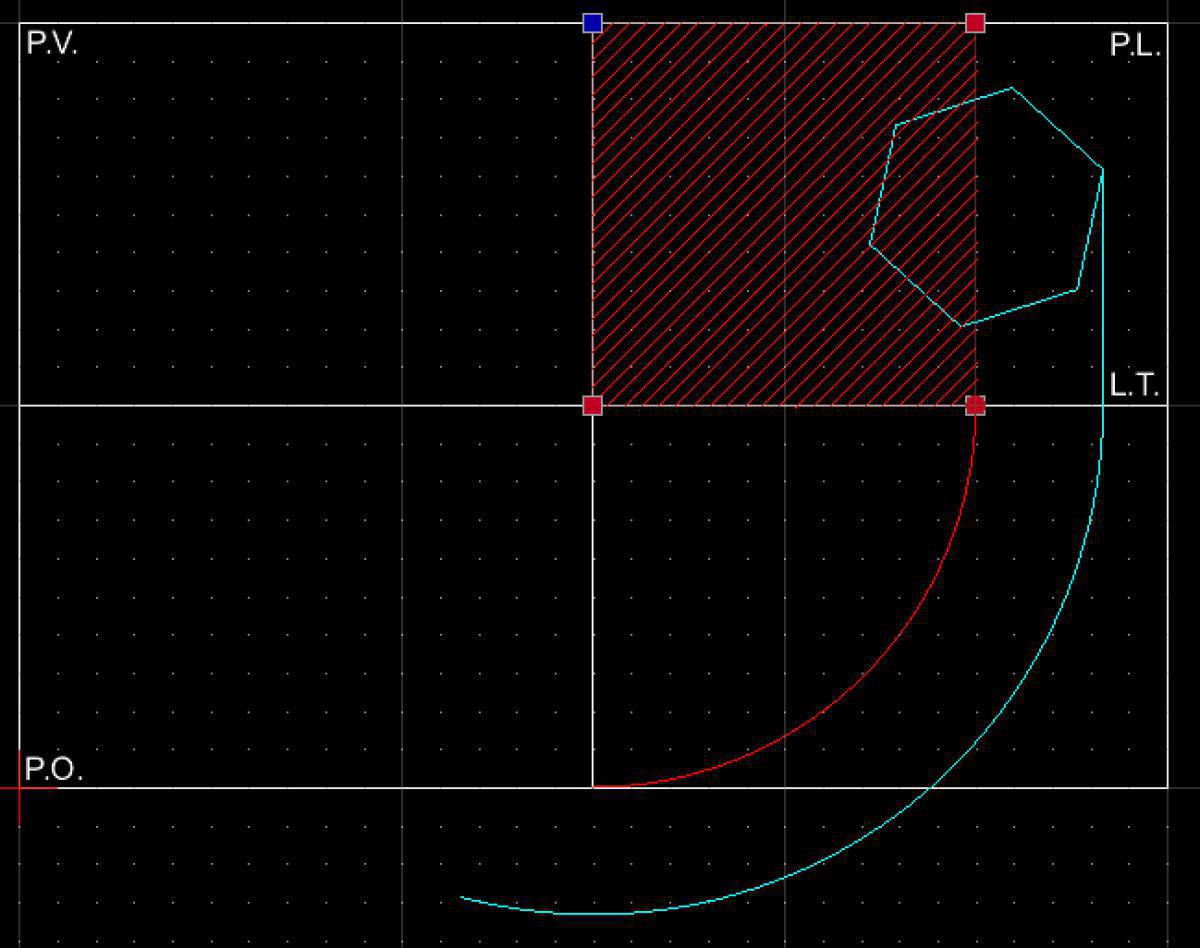Click the pentagon's leftmost vertex
Image resolution: width=1200 pixels, height=948 pixels.
click(871, 243)
